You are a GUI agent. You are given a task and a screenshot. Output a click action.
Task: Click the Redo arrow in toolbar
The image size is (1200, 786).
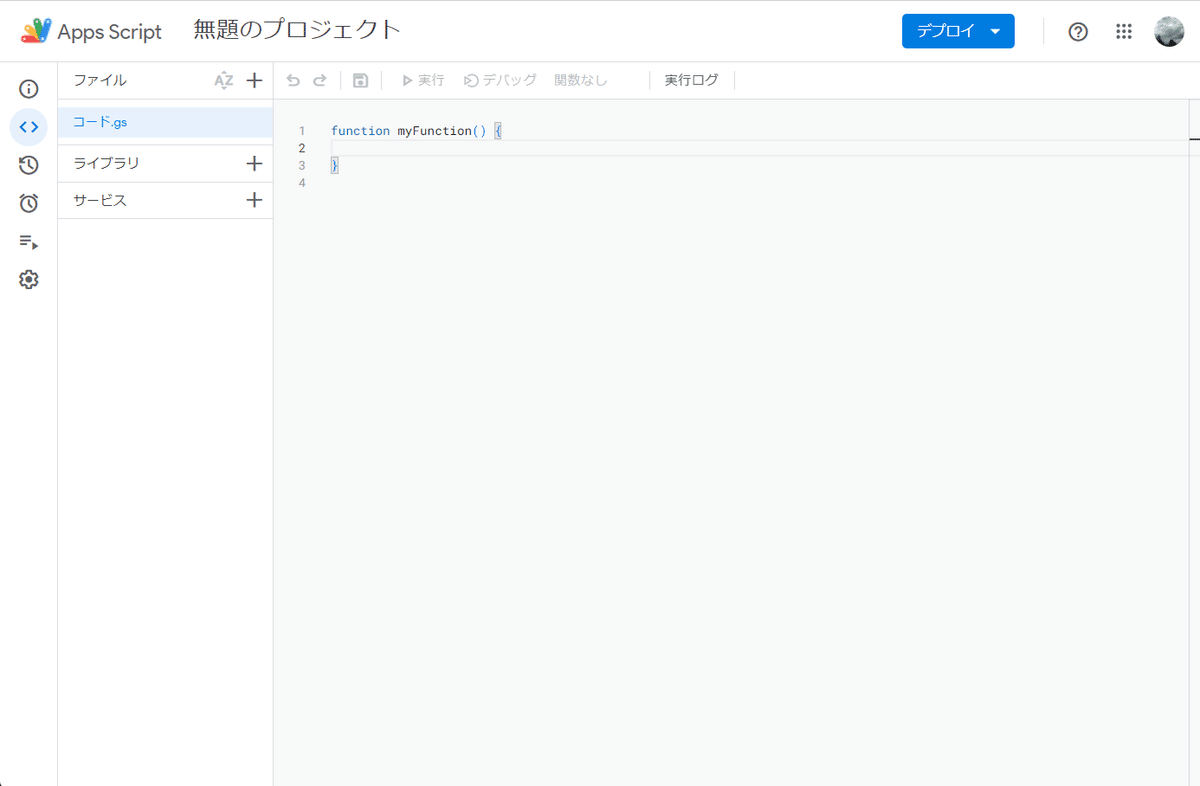click(x=320, y=80)
